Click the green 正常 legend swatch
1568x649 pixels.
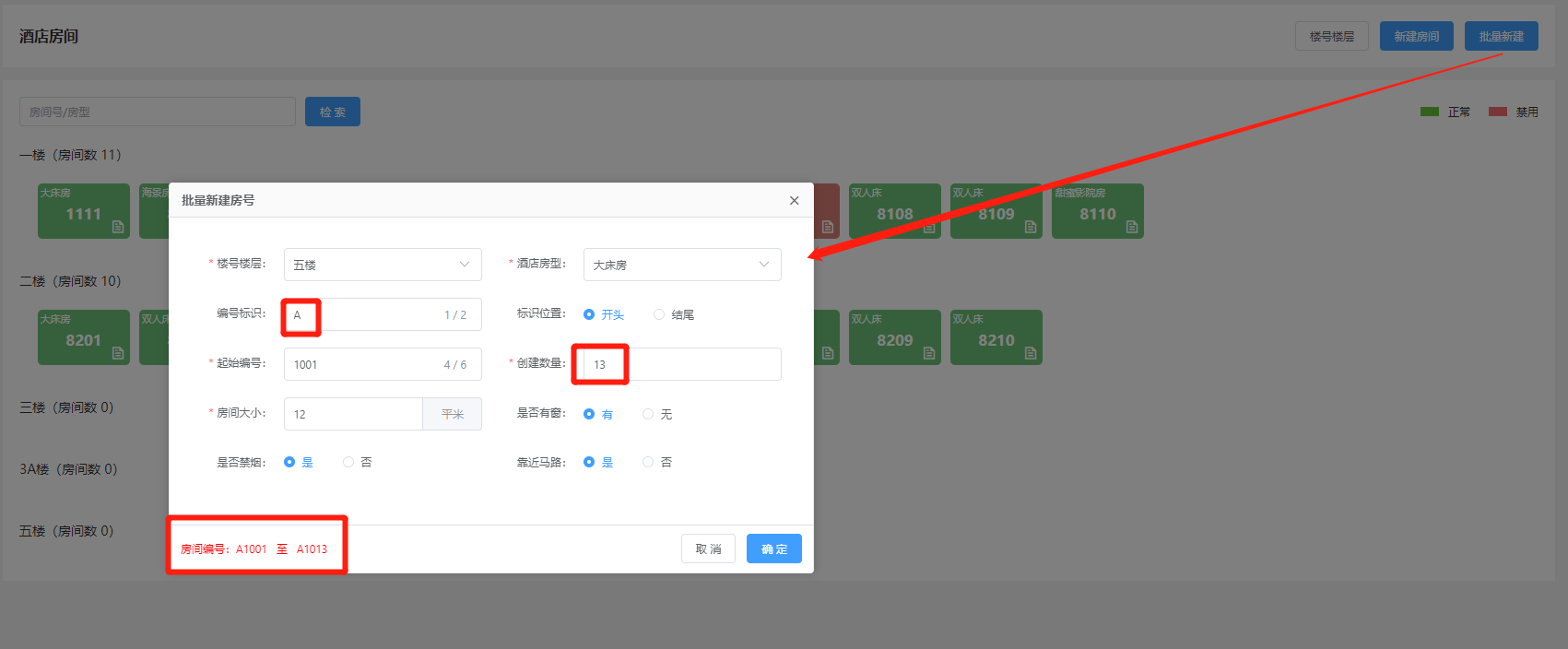tap(1429, 112)
